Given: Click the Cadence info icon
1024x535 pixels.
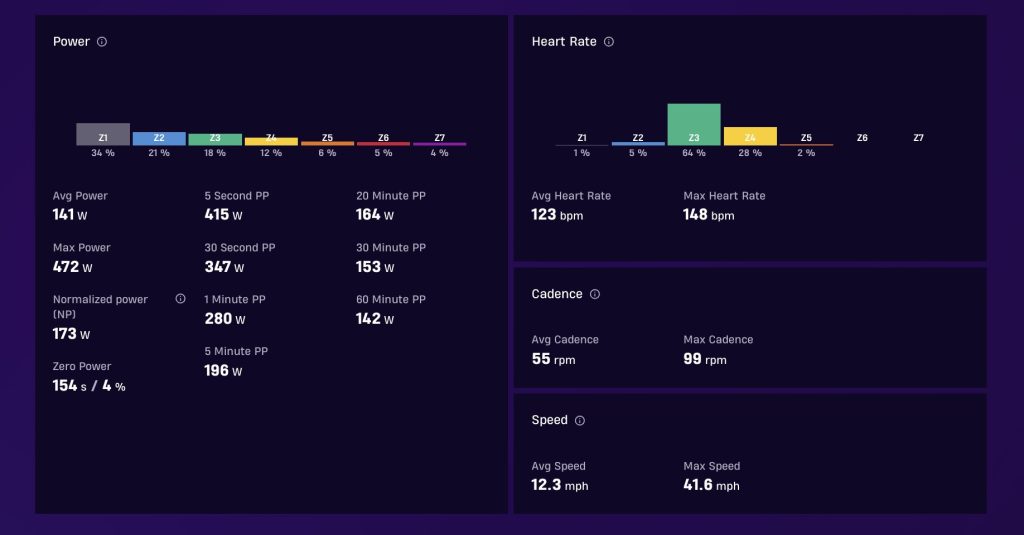Looking at the screenshot, I should click(594, 294).
